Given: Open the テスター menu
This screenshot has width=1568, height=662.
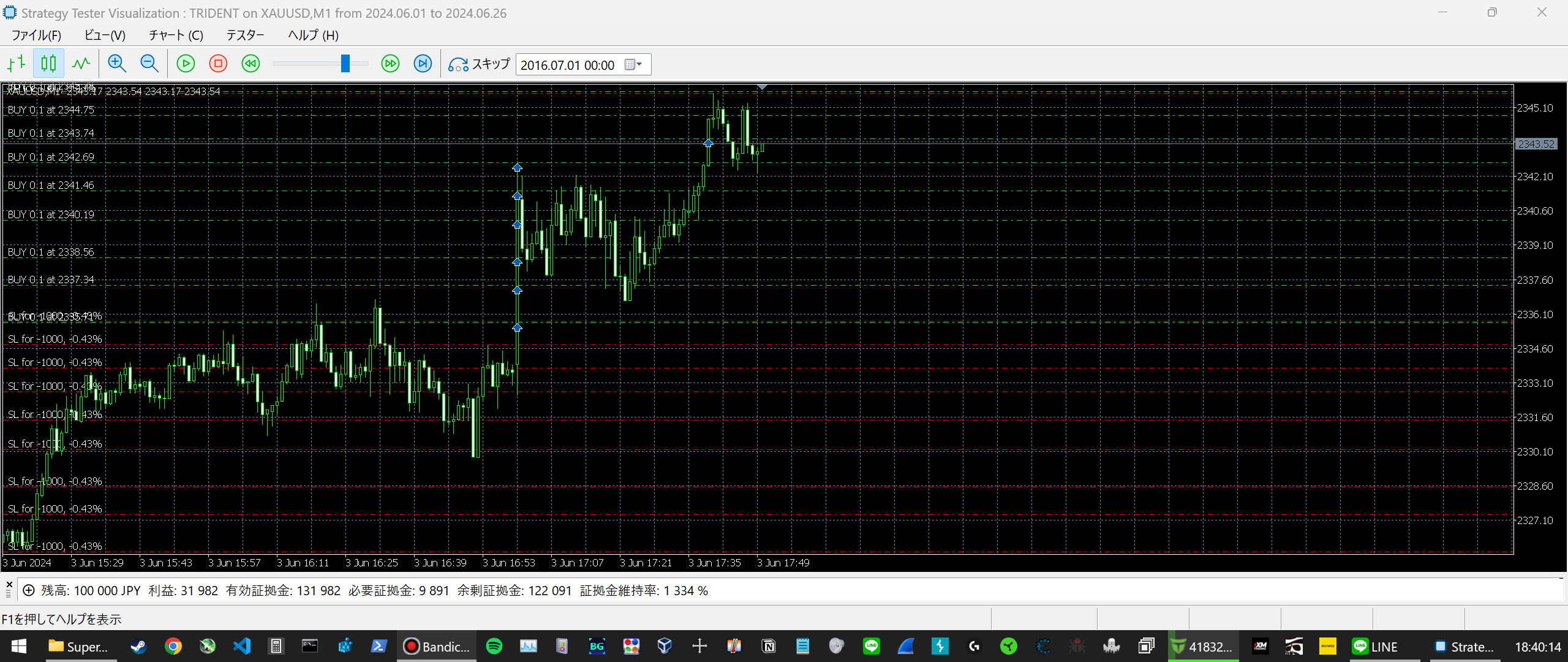Looking at the screenshot, I should tap(245, 35).
